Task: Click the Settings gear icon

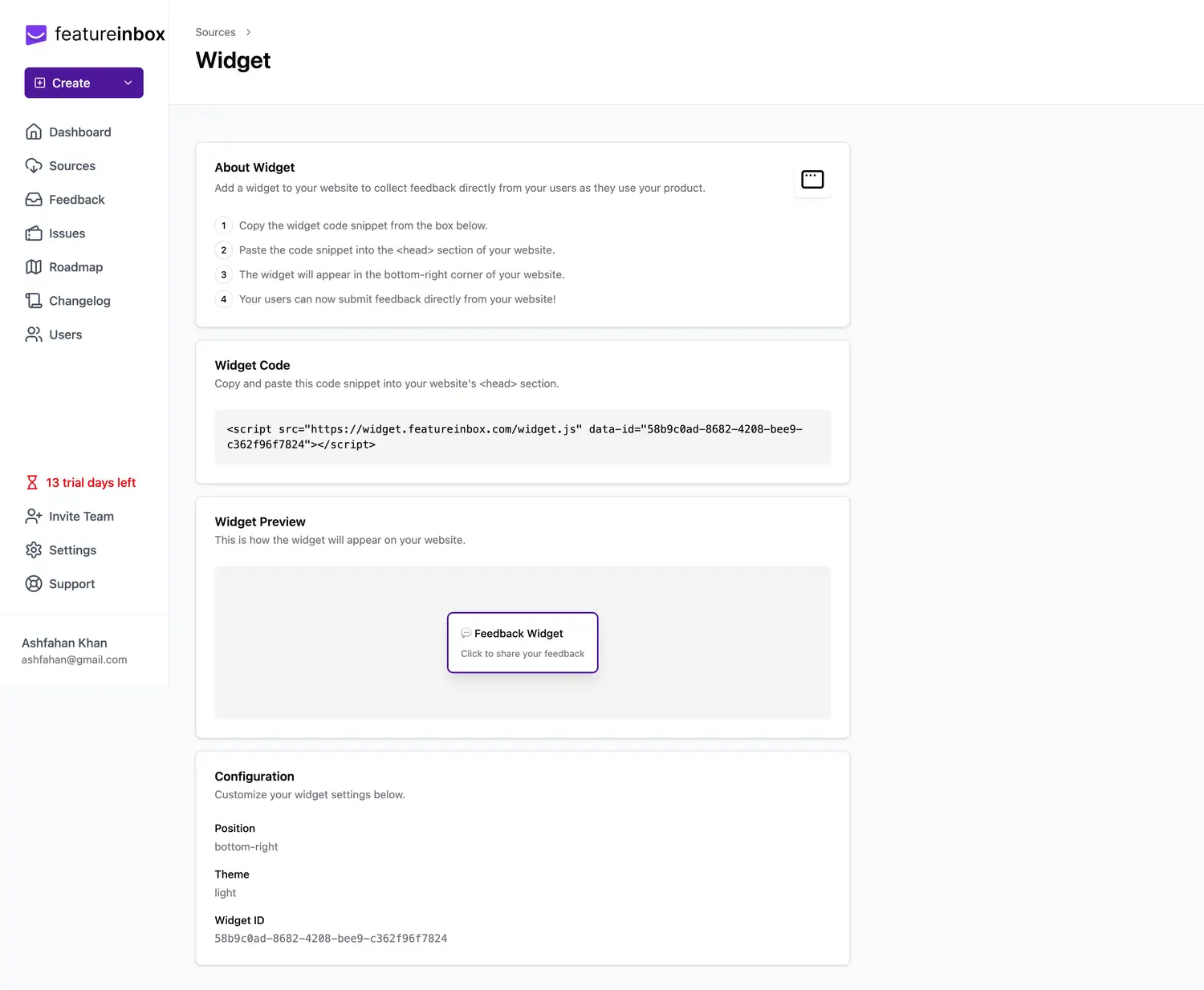Action: 34,550
